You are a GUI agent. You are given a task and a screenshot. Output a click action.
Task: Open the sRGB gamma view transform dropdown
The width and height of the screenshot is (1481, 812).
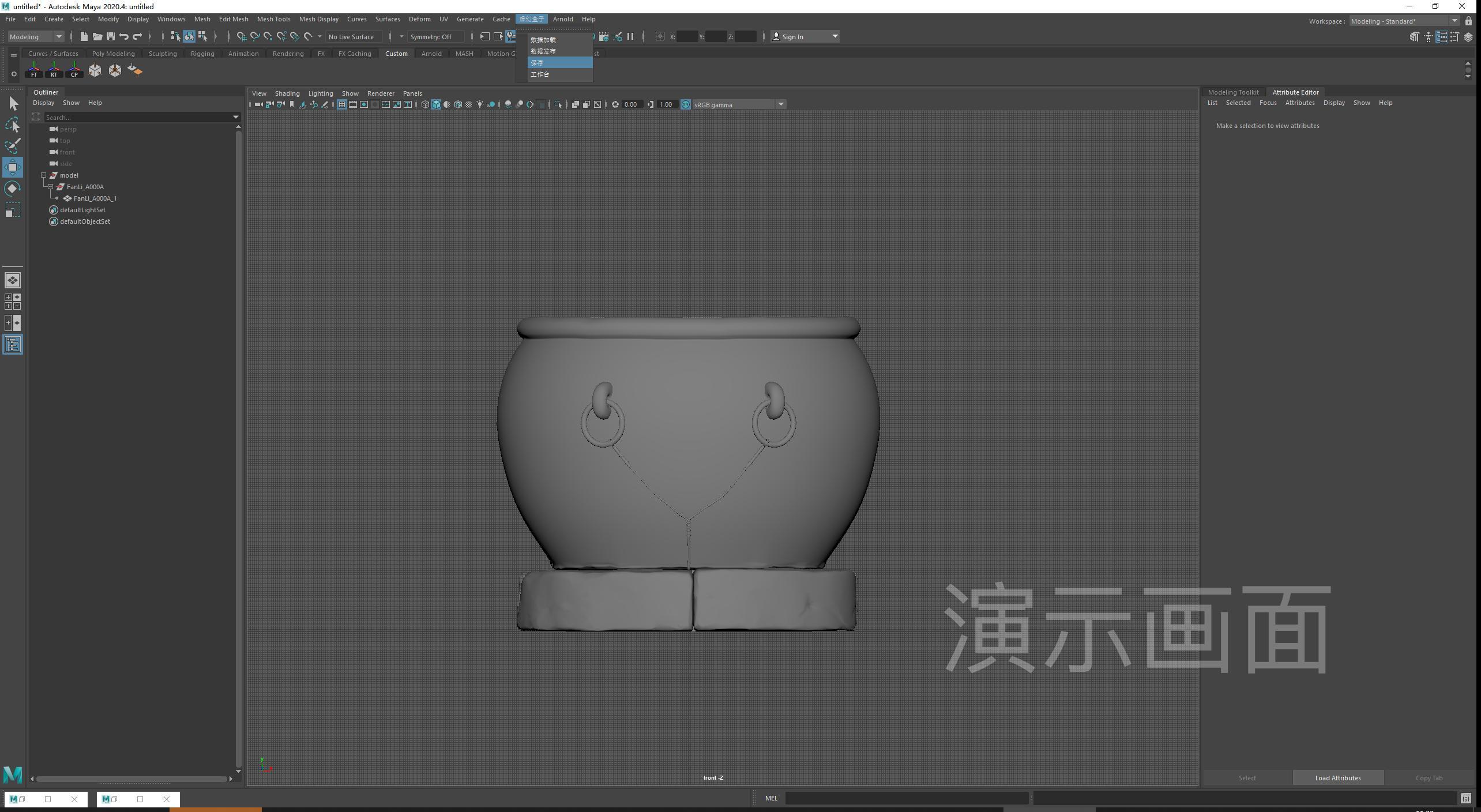pyautogui.click(x=739, y=104)
